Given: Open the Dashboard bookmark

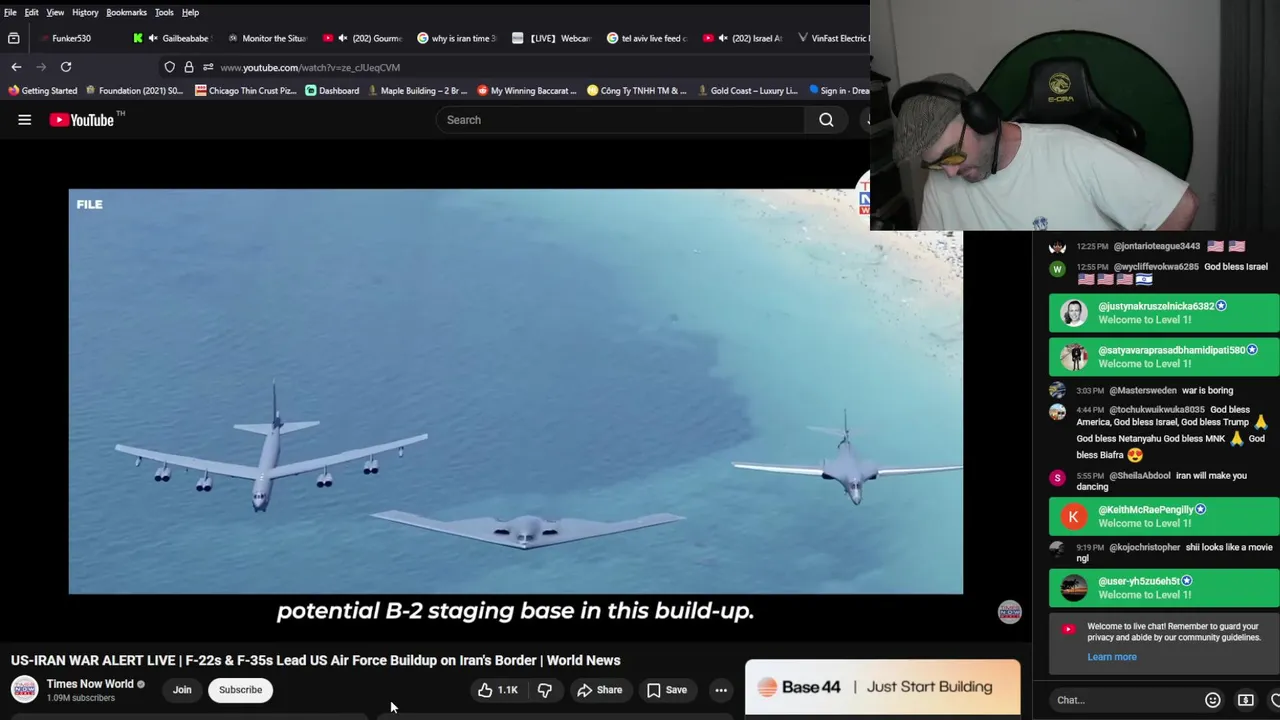Looking at the screenshot, I should [332, 91].
